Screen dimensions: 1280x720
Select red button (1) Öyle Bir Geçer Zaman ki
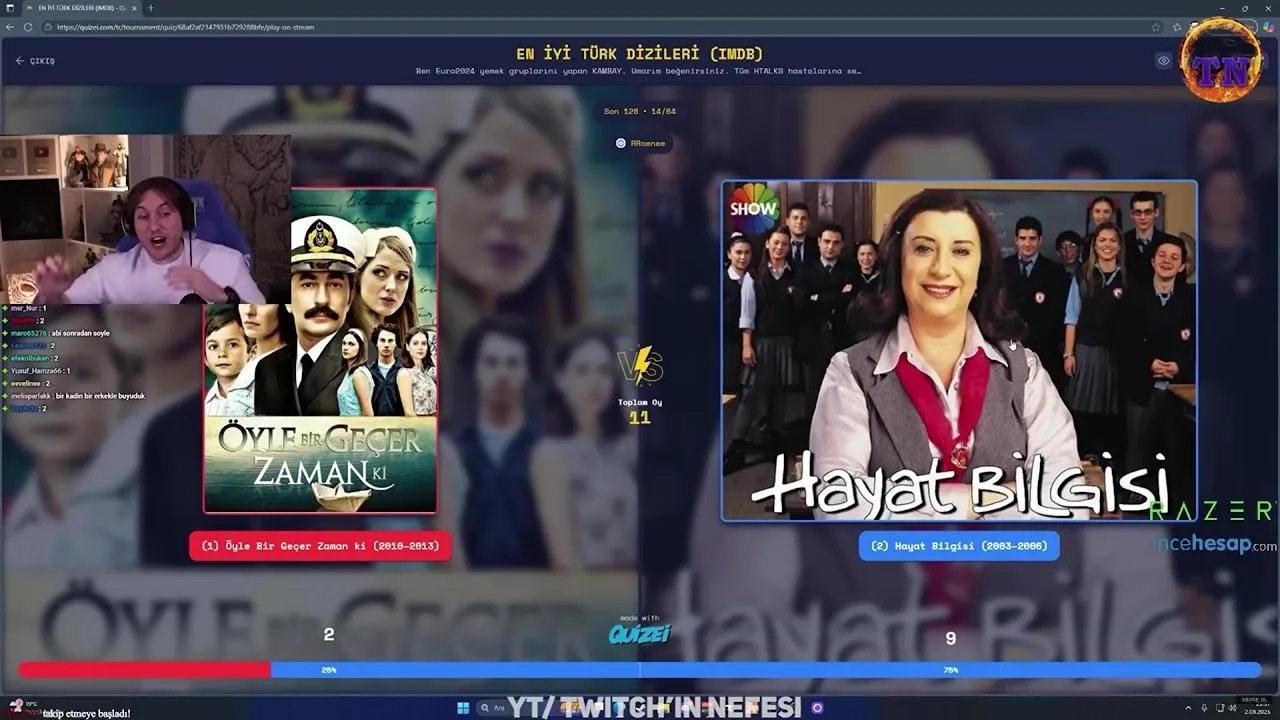[x=320, y=546]
